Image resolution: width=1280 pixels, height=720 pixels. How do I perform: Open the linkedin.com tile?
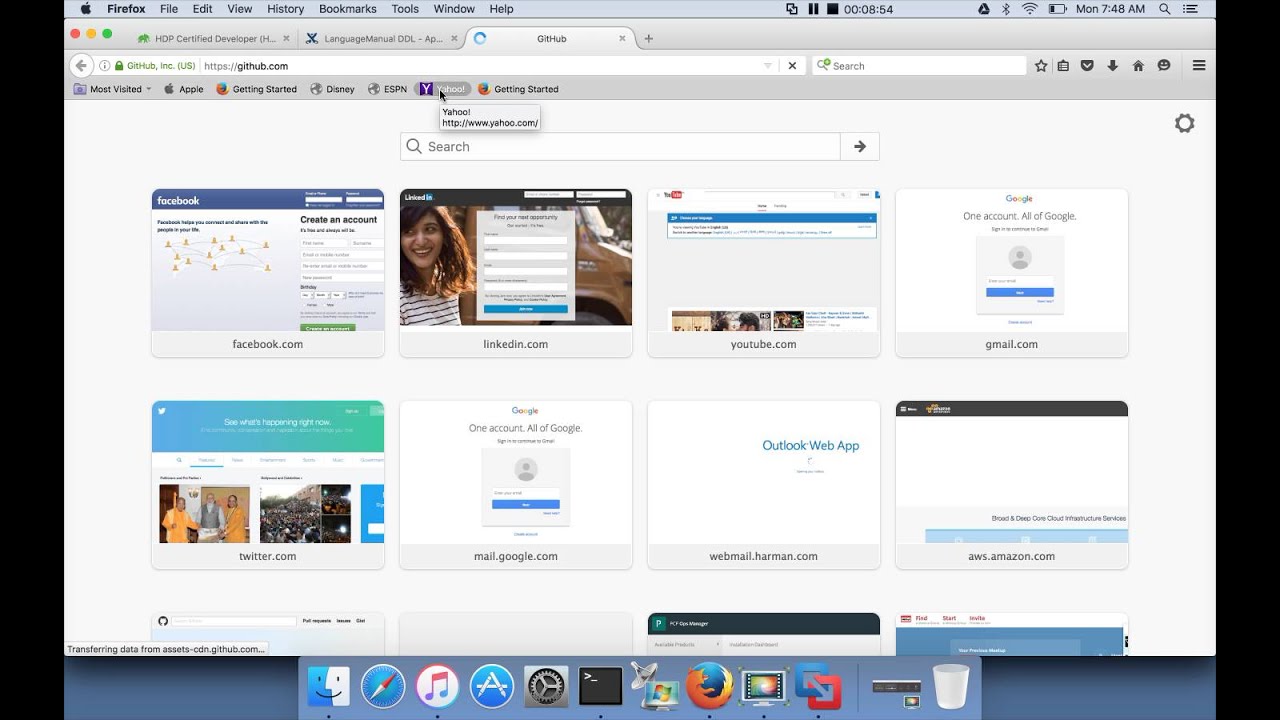pyautogui.click(x=516, y=273)
